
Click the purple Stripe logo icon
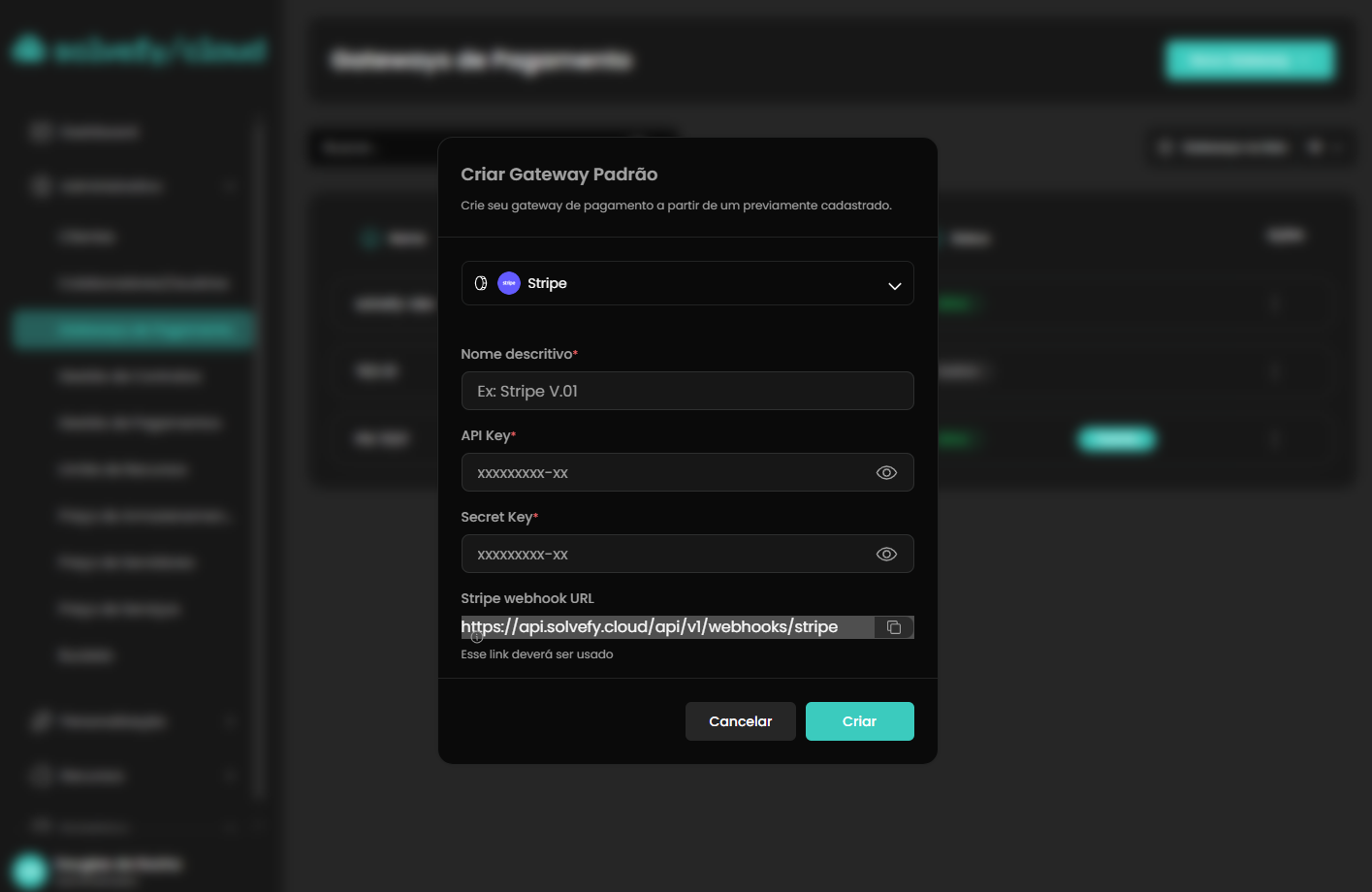(x=509, y=283)
